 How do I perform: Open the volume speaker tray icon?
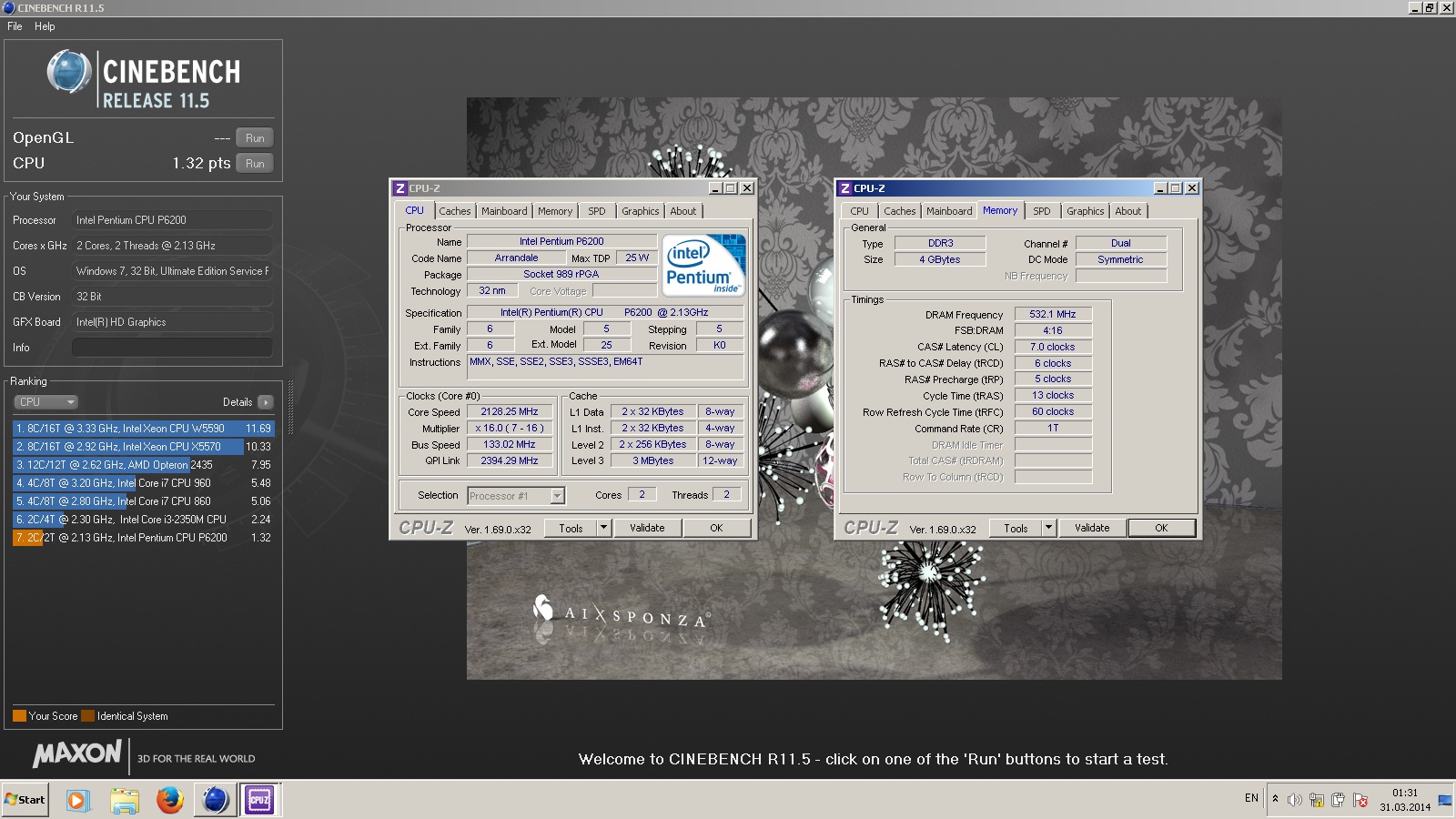pyautogui.click(x=1295, y=800)
